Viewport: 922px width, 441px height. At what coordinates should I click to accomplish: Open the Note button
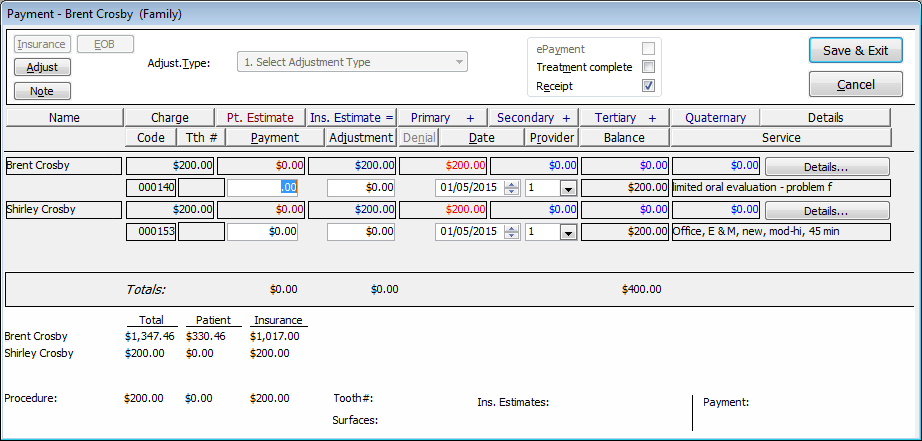click(x=42, y=91)
